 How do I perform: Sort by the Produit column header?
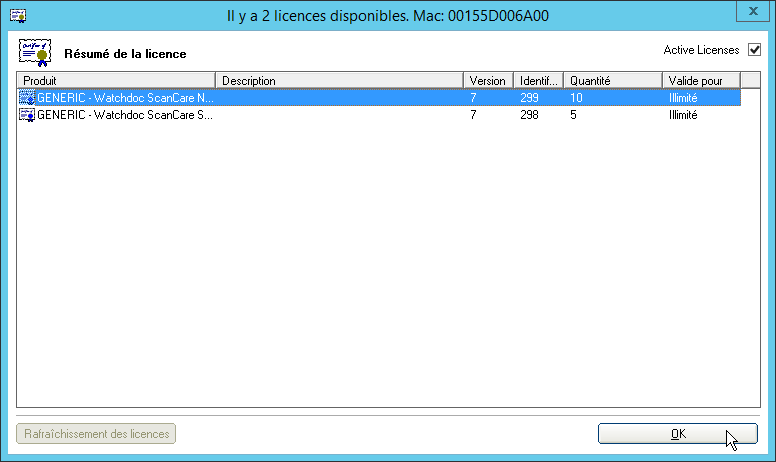tap(116, 80)
